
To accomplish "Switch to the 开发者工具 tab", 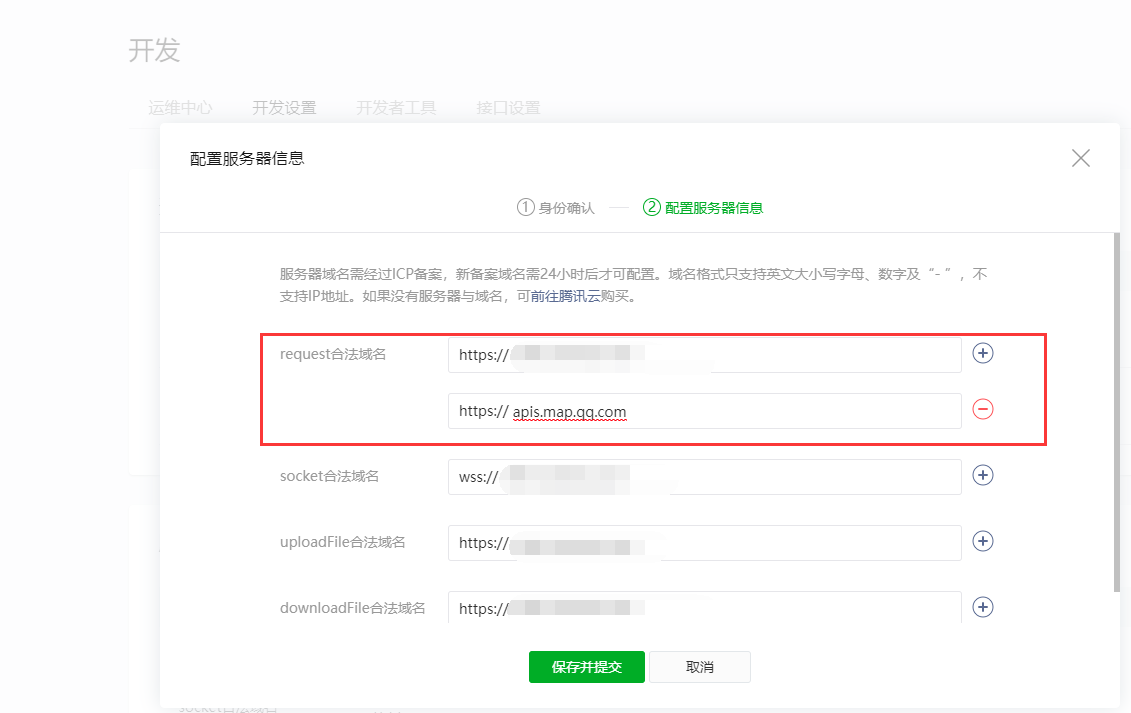I will click(396, 108).
